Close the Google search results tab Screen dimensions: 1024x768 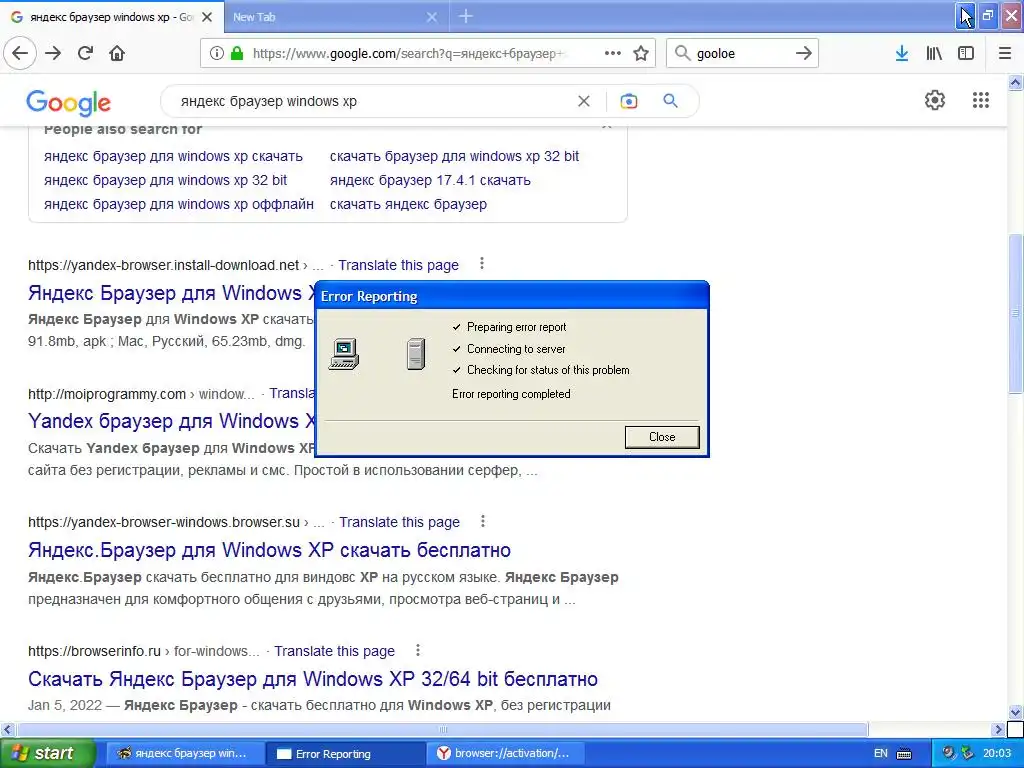207,17
